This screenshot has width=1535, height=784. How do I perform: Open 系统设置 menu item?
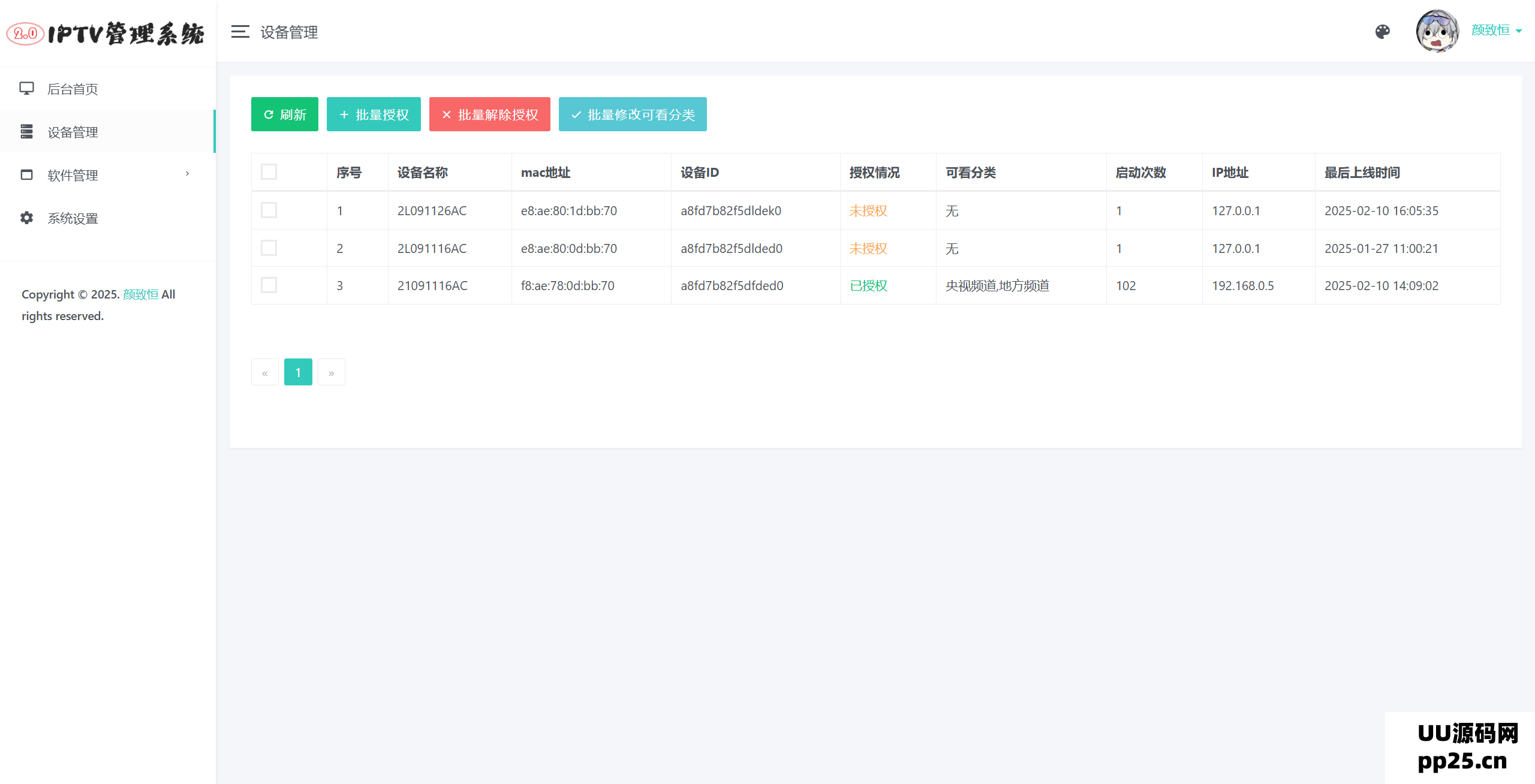click(73, 218)
